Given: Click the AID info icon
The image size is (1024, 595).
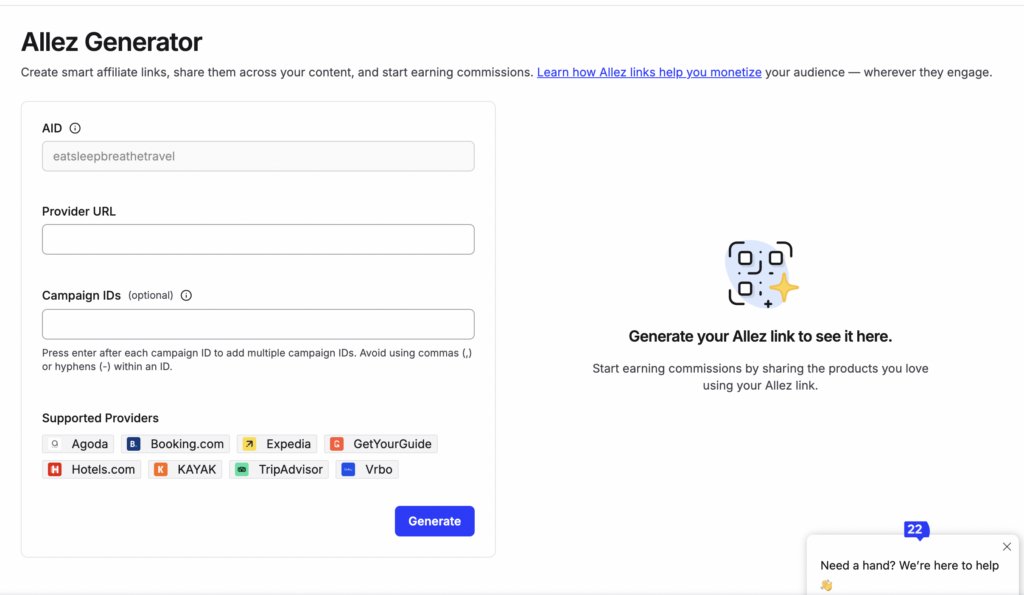Looking at the screenshot, I should pos(75,128).
